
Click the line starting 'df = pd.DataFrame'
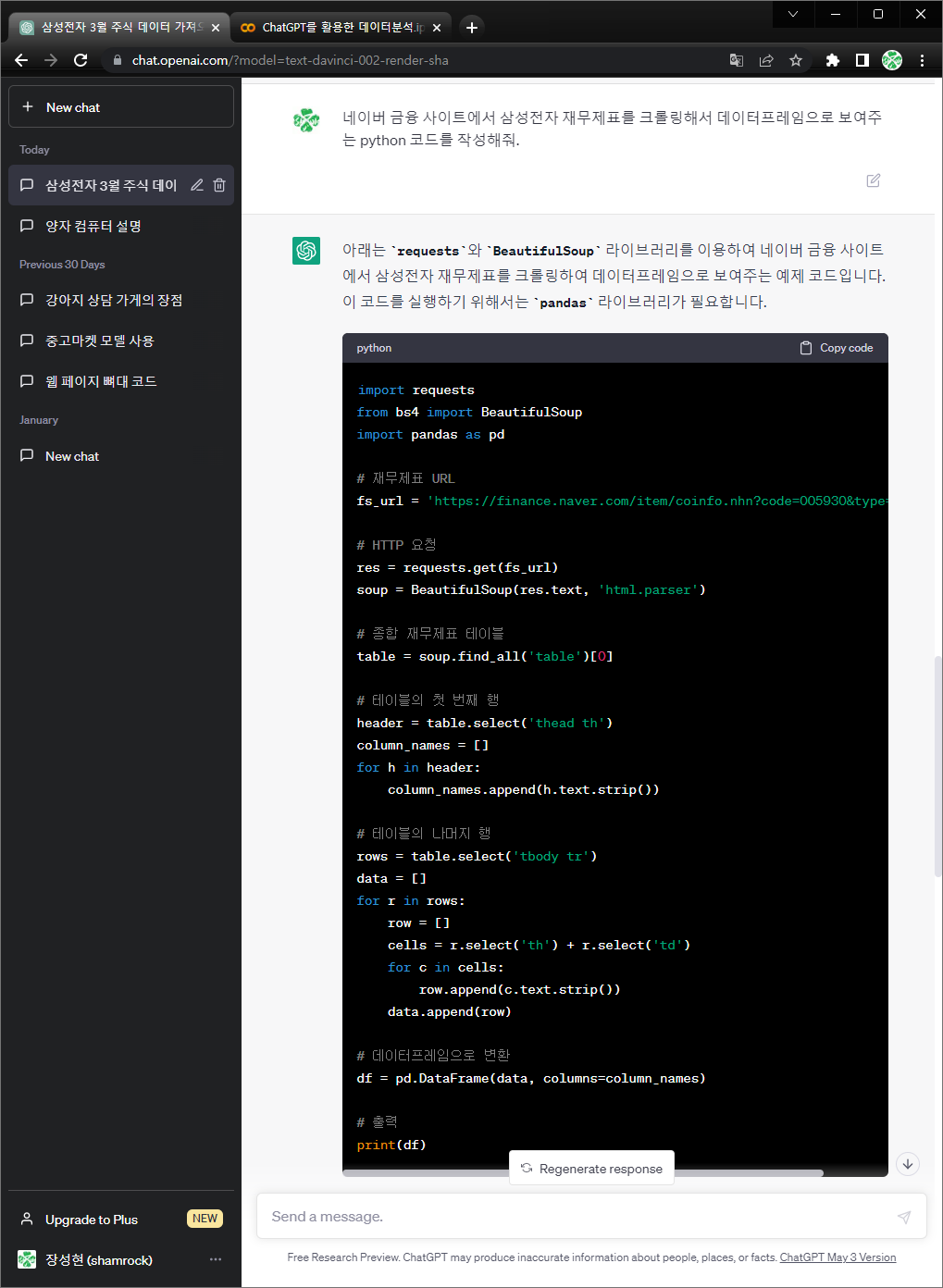(531, 1079)
